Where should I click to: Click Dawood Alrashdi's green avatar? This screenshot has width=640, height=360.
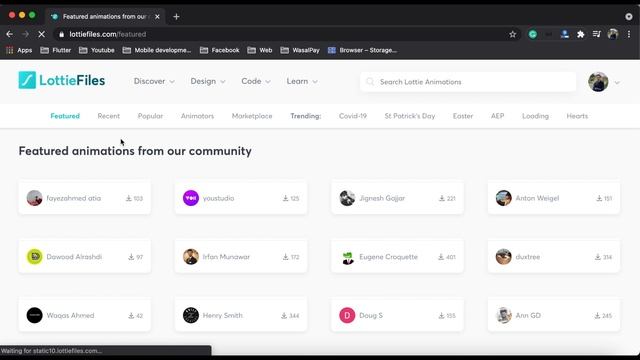click(x=34, y=257)
